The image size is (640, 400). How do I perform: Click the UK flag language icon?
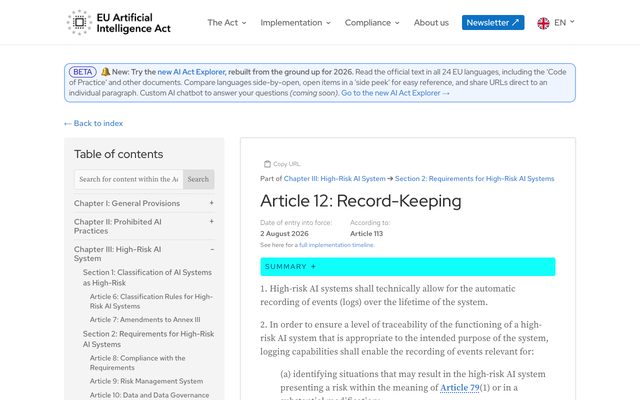click(x=543, y=23)
